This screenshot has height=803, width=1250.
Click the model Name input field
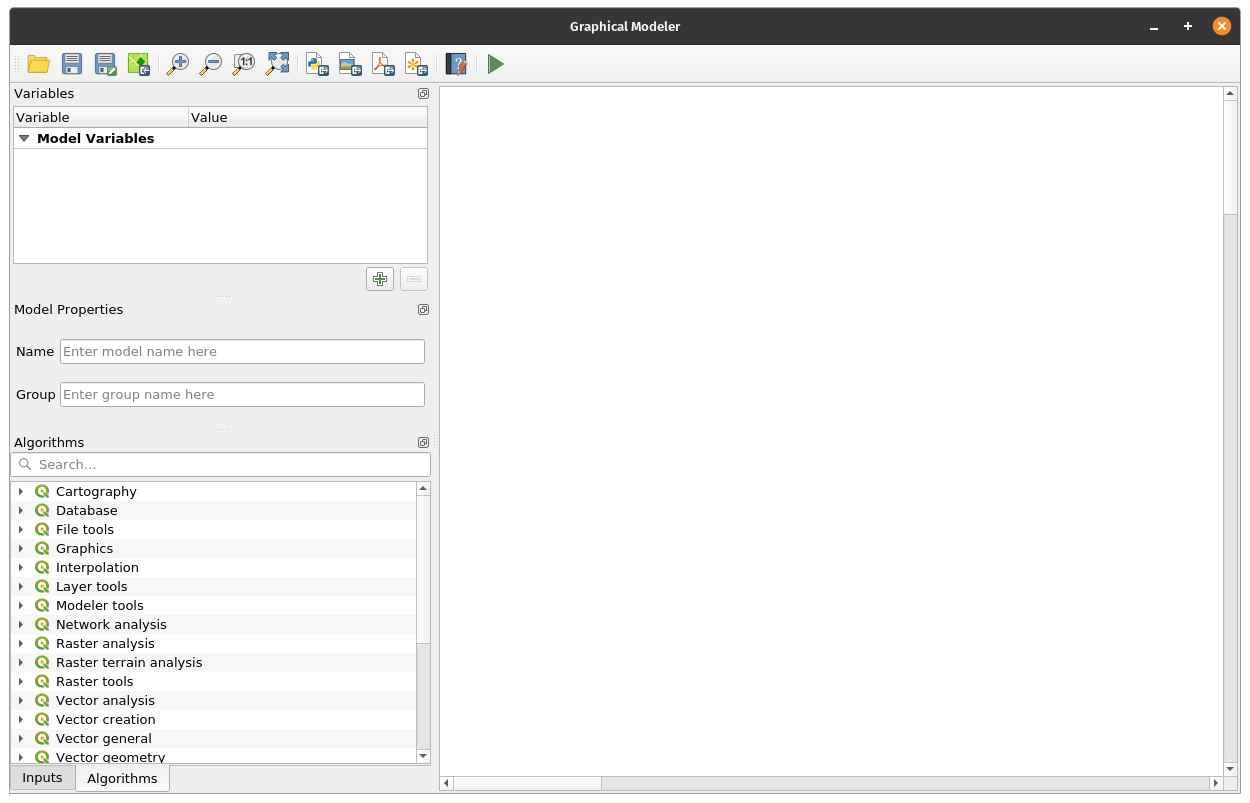242,352
